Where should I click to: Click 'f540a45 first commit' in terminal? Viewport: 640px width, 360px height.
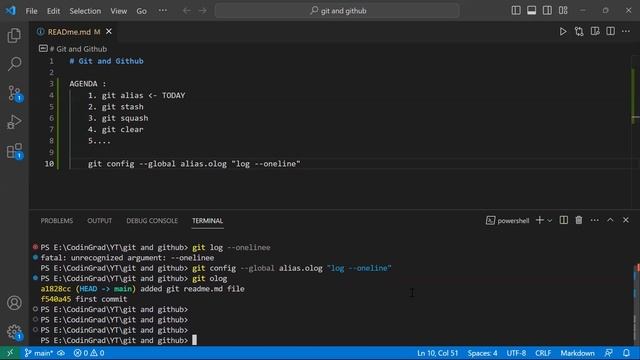(x=84, y=299)
